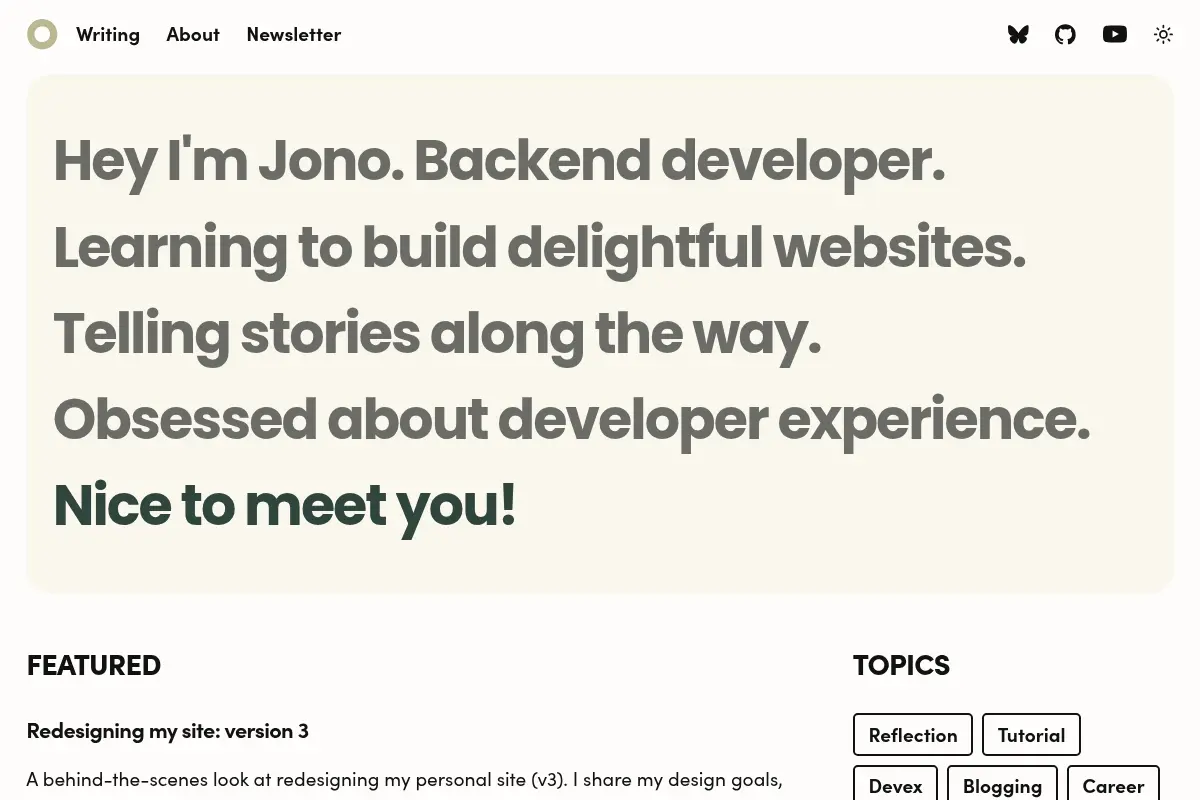1200x800 pixels.
Task: Click the 'Nice to meet you!' heading
Action: [285, 505]
